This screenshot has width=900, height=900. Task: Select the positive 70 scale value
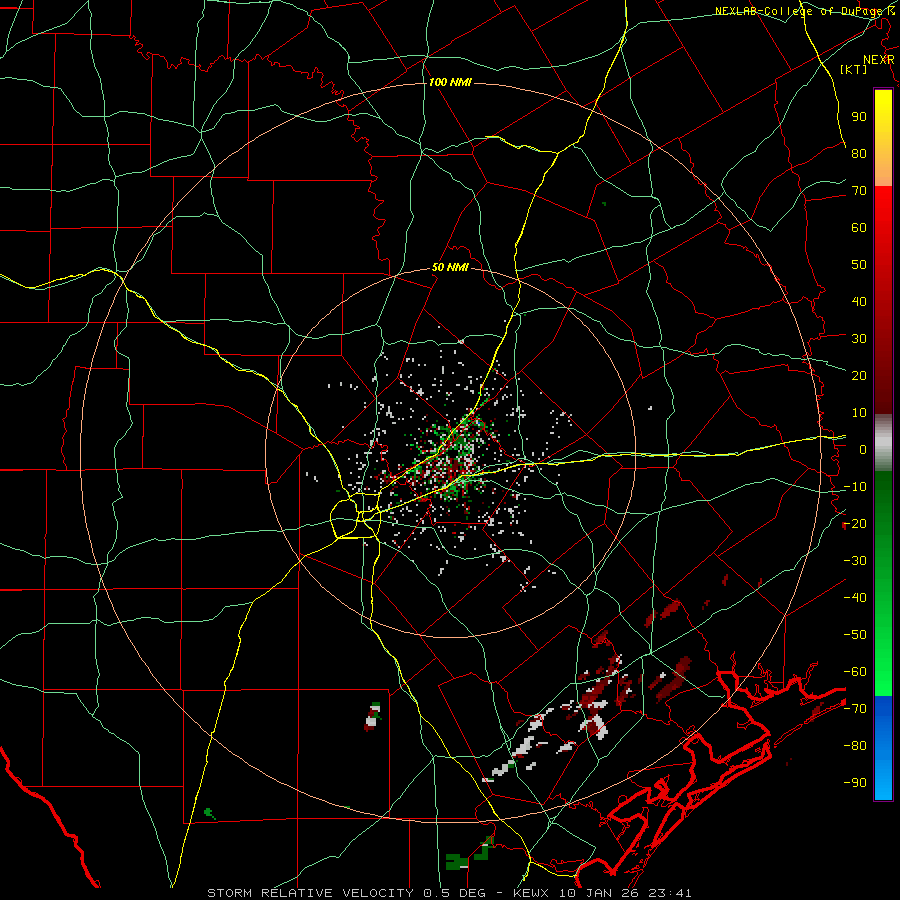point(859,191)
